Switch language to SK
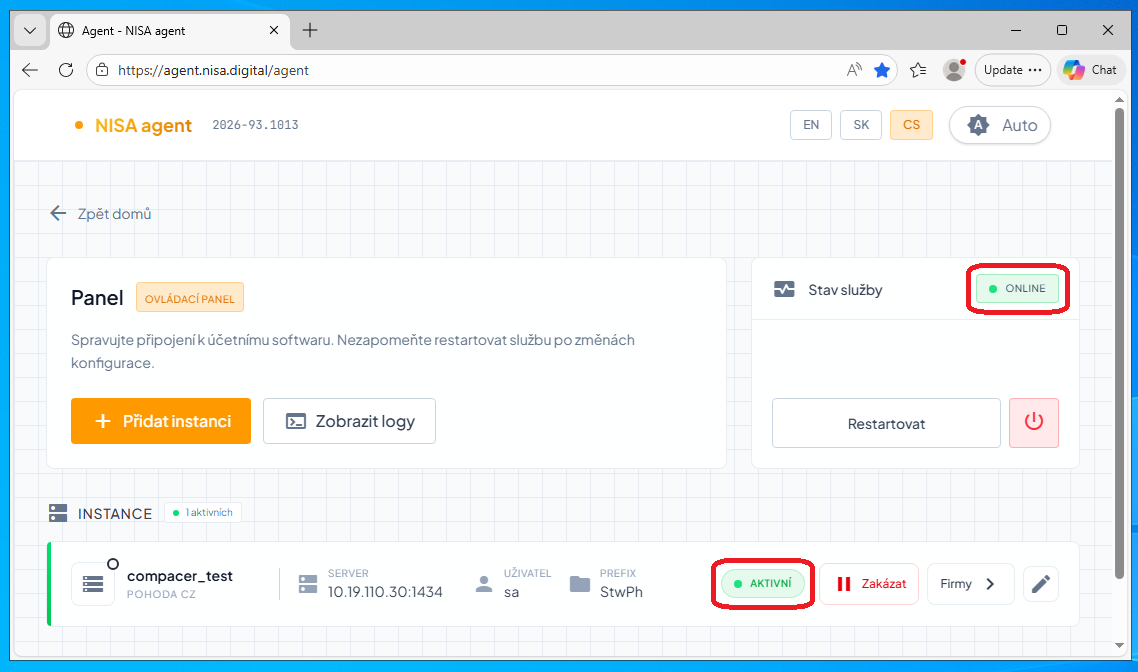The width and height of the screenshot is (1138, 672). pos(861,125)
